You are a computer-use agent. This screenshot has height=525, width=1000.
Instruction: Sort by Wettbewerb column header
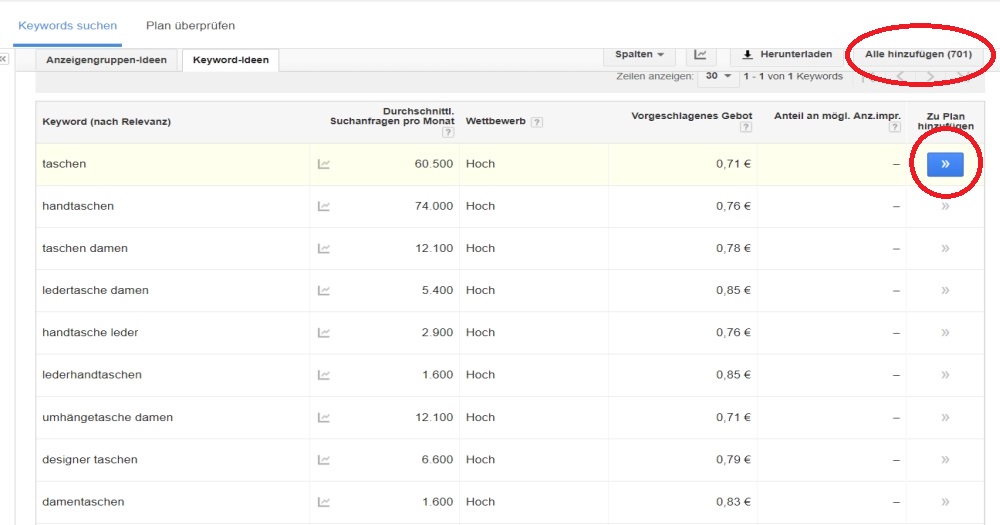click(496, 121)
